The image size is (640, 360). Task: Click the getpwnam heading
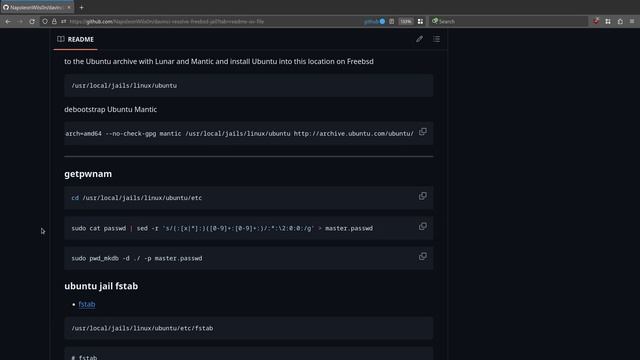[x=88, y=174]
